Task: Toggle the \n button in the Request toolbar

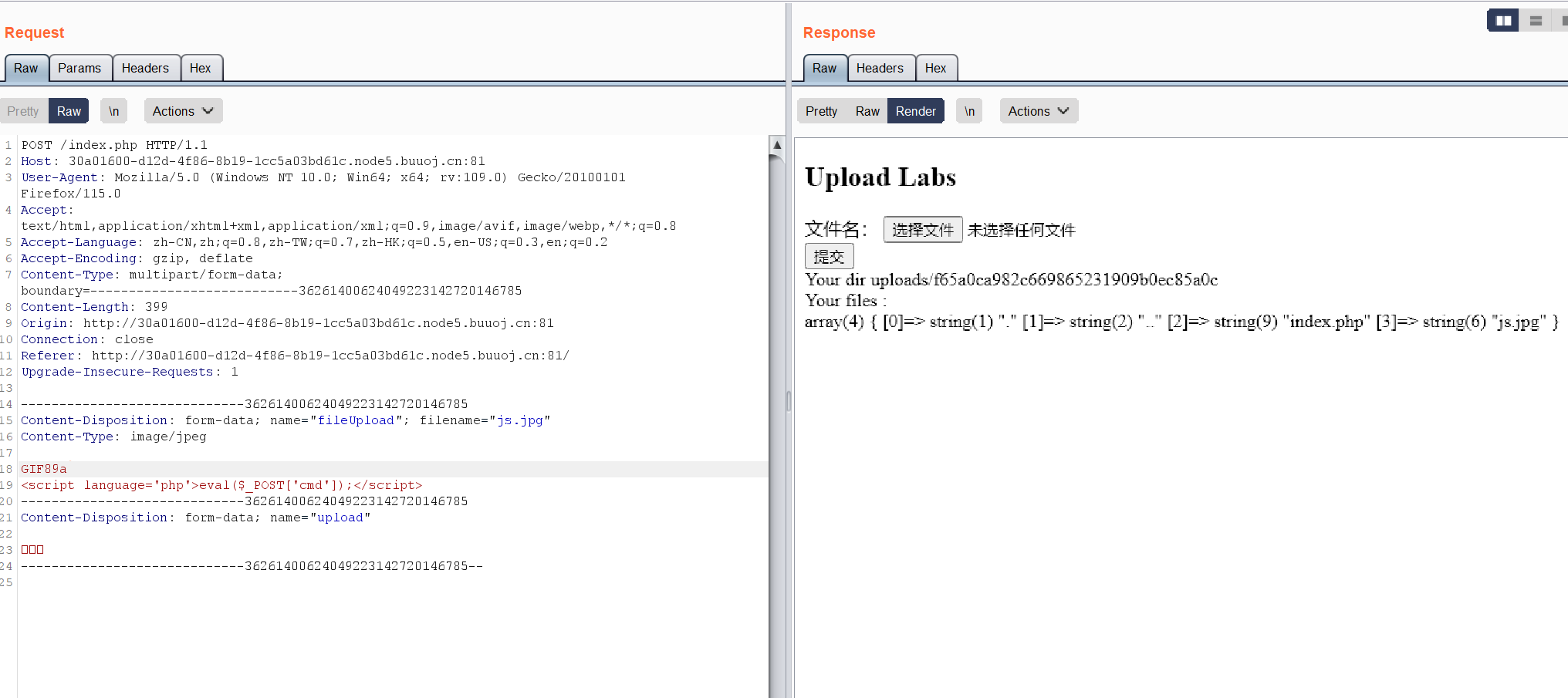Action: coord(114,111)
